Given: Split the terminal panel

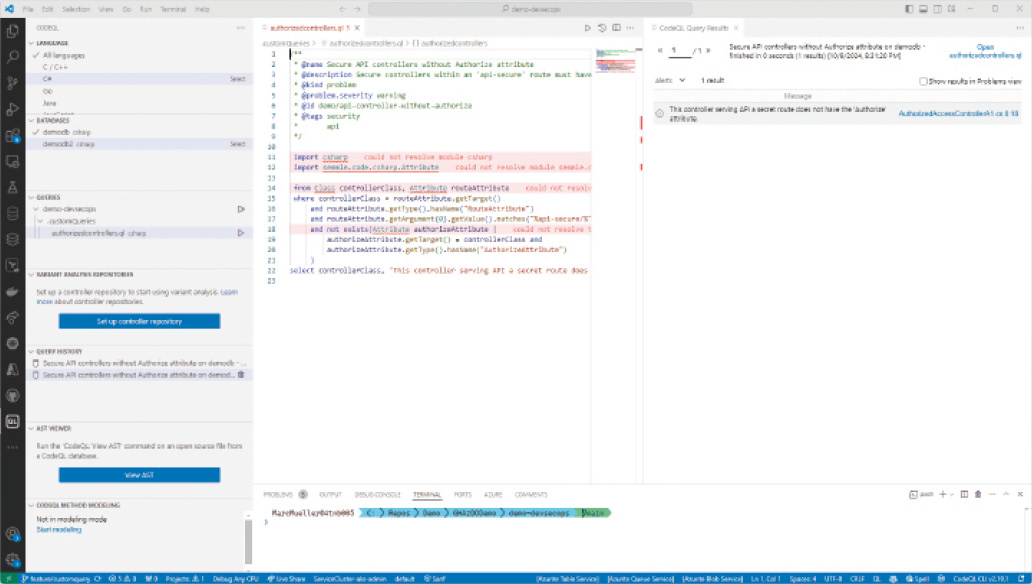Looking at the screenshot, I should (x=964, y=494).
